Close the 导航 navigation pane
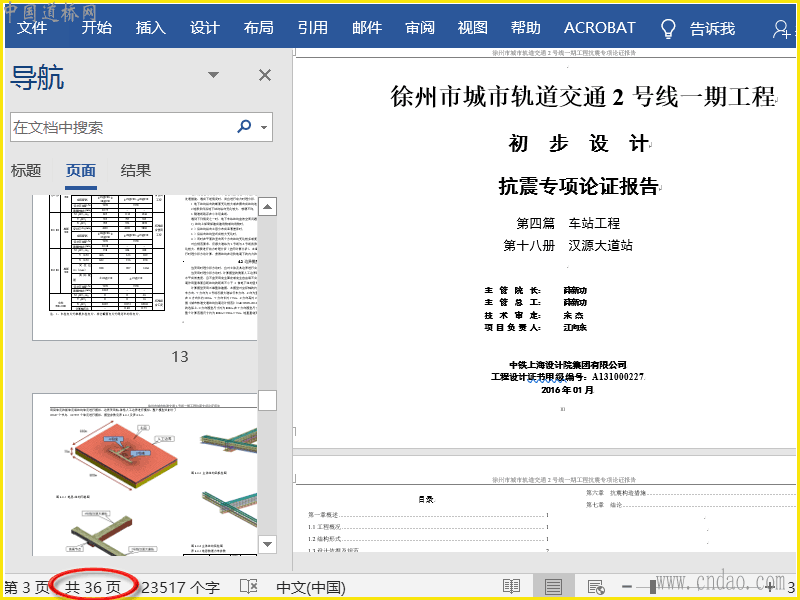 tap(265, 76)
